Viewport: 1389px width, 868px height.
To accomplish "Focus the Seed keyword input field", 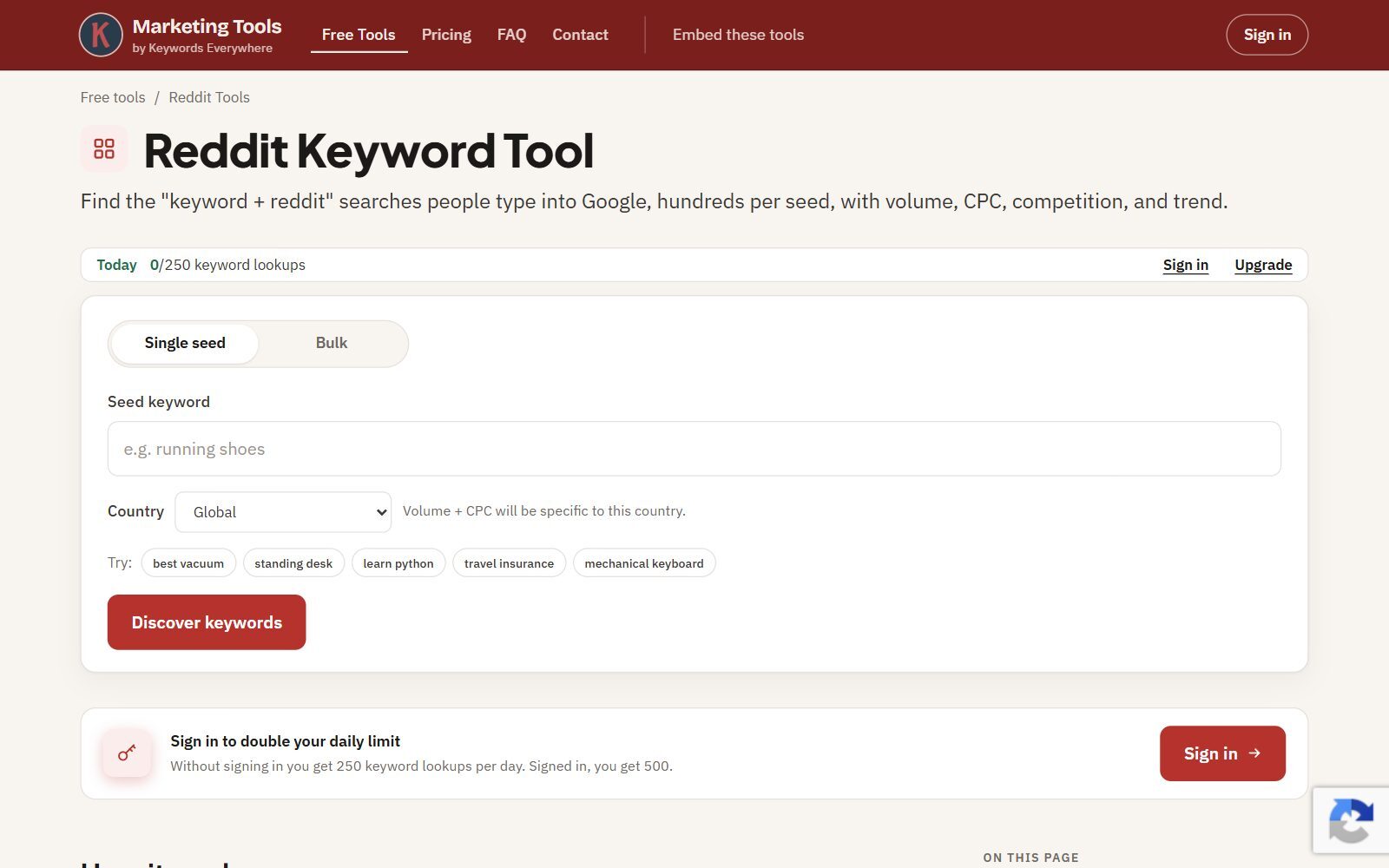I will [x=694, y=449].
